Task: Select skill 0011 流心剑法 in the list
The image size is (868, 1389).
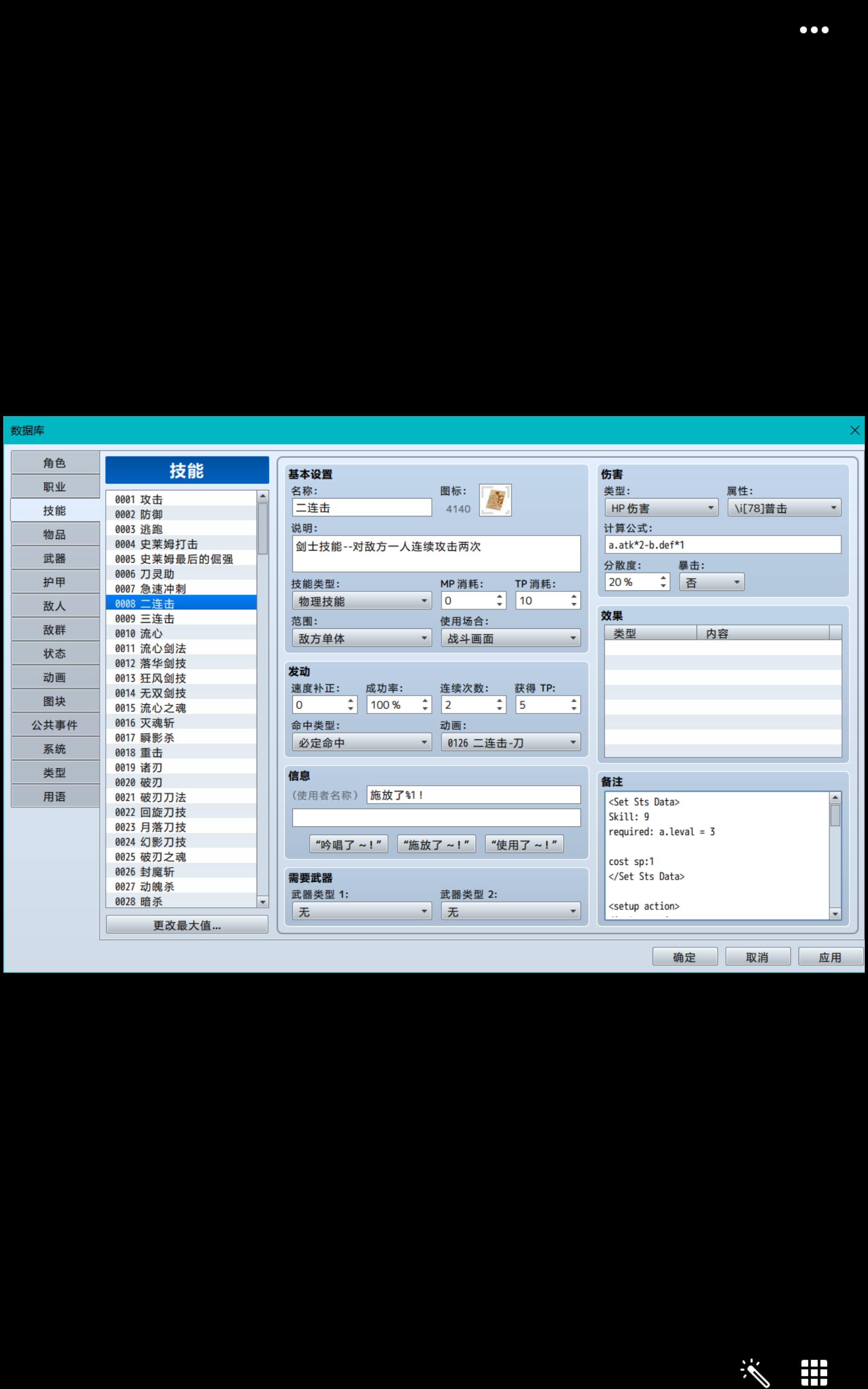Action: (181, 648)
